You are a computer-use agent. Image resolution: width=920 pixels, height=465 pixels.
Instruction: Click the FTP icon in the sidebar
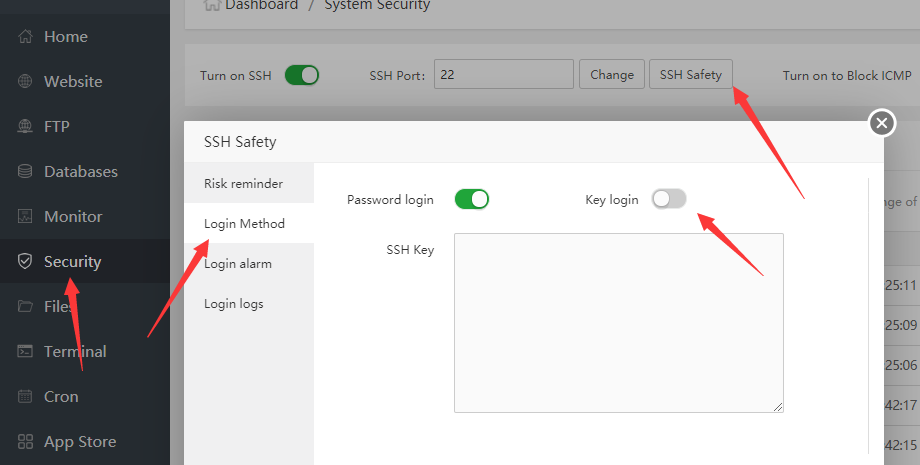point(25,127)
